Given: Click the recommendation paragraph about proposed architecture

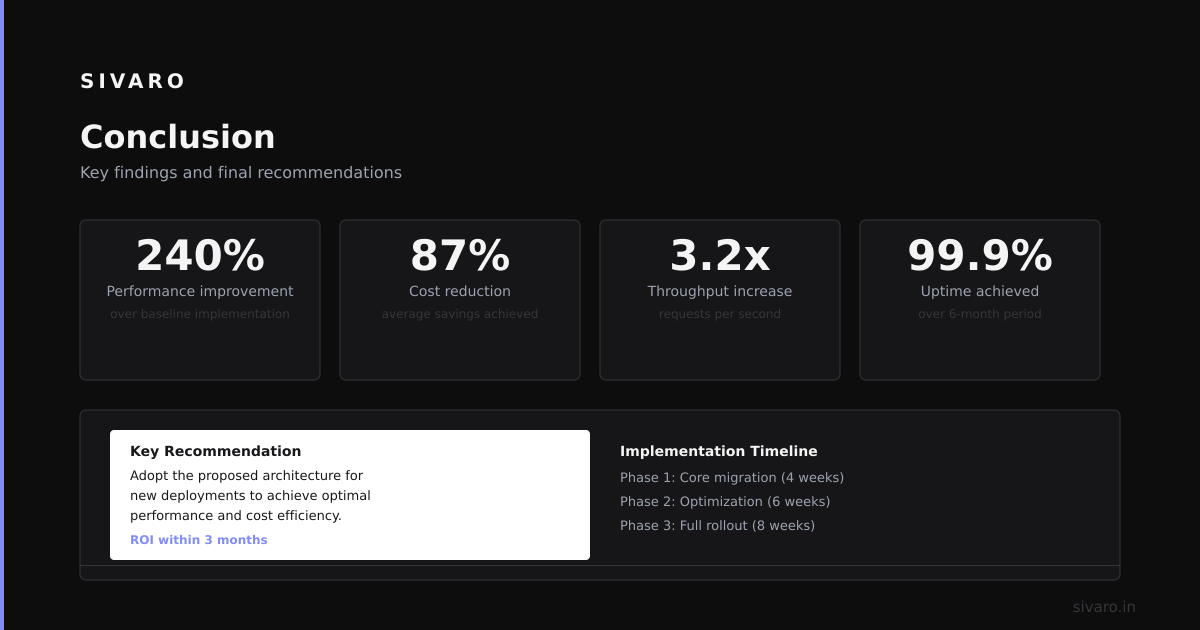Looking at the screenshot, I should (x=250, y=496).
